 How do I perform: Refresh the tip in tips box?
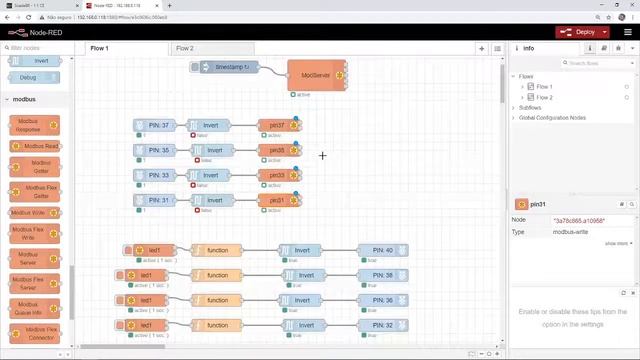[x=624, y=293]
